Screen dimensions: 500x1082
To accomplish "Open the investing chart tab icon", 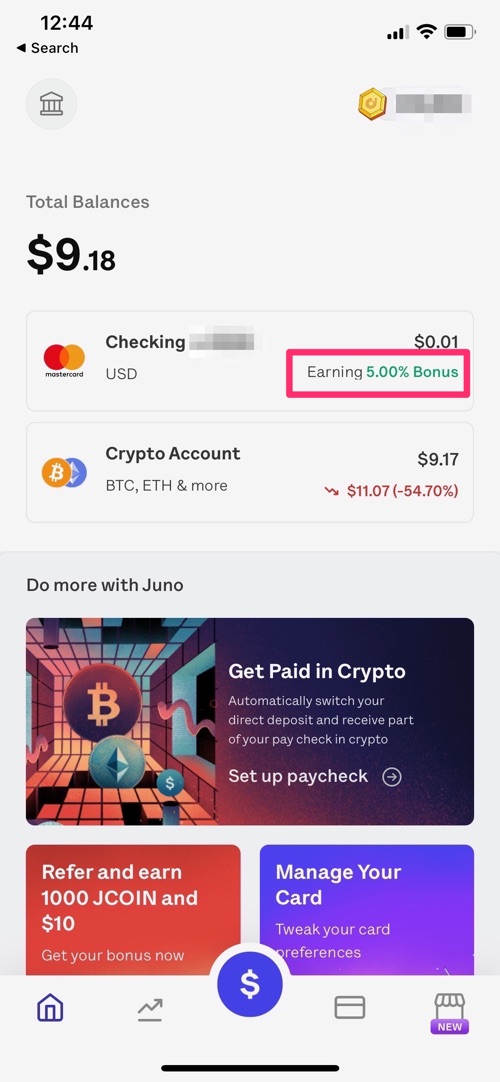I will [x=150, y=1009].
